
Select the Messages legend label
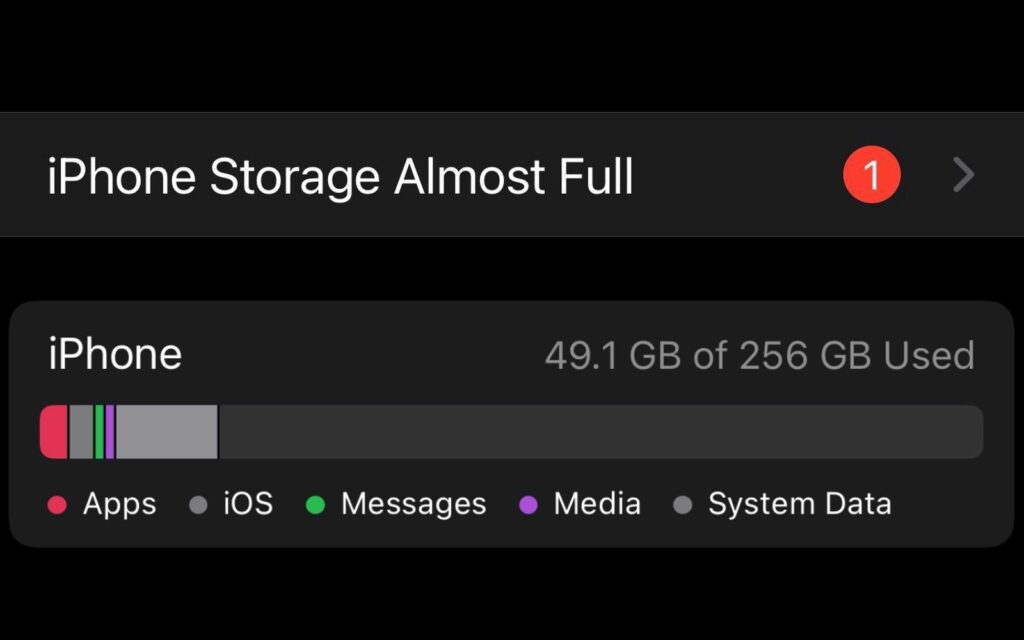click(x=413, y=504)
